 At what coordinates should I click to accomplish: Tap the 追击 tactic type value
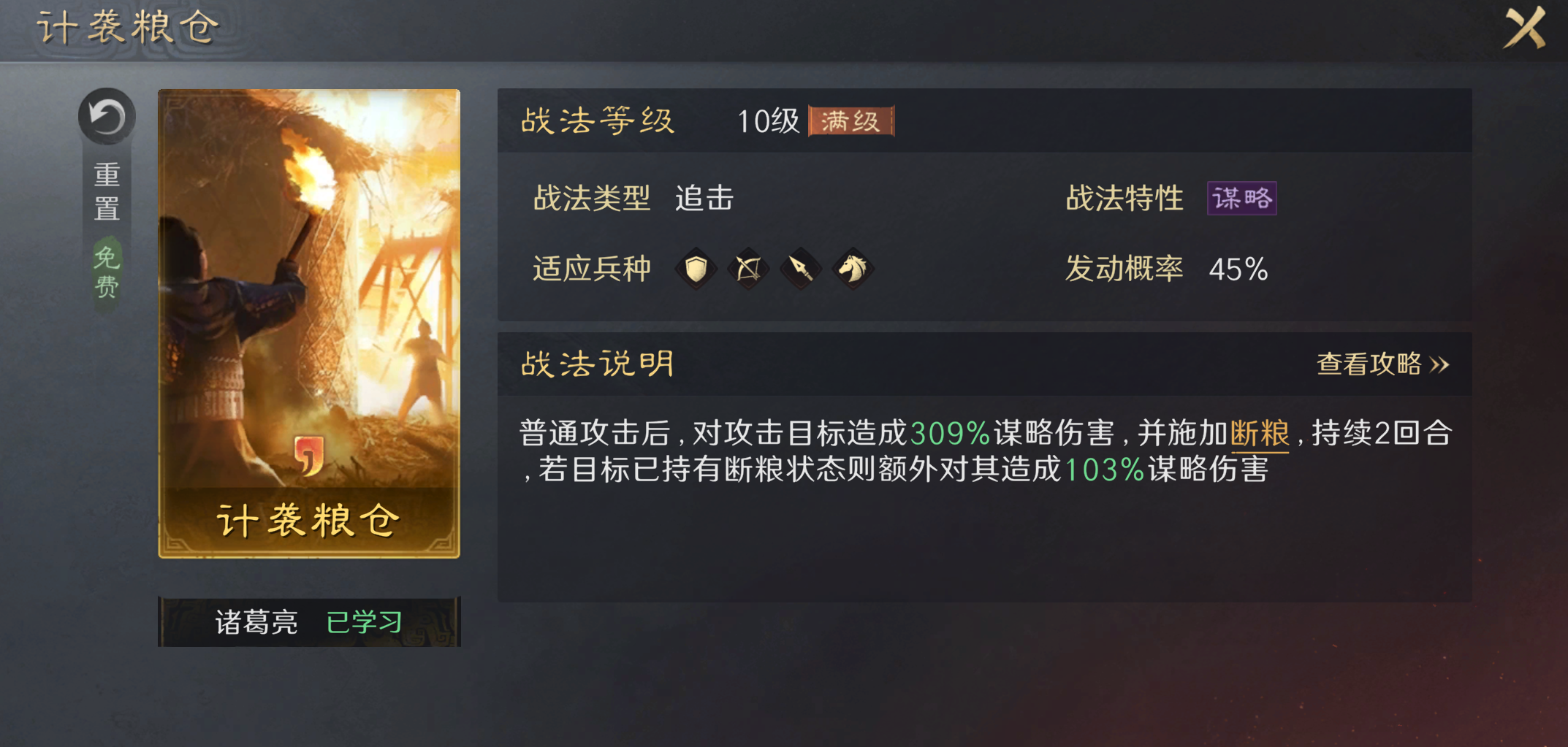704,198
